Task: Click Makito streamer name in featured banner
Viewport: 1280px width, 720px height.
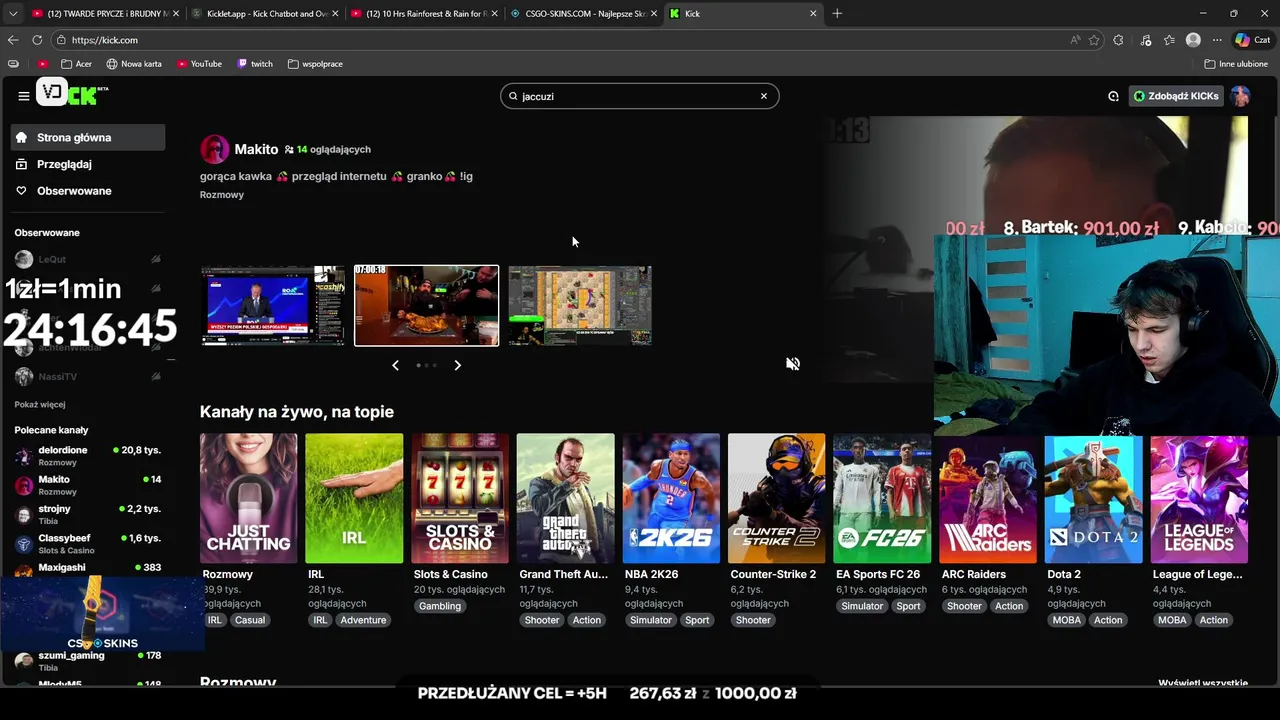Action: pyautogui.click(x=256, y=149)
